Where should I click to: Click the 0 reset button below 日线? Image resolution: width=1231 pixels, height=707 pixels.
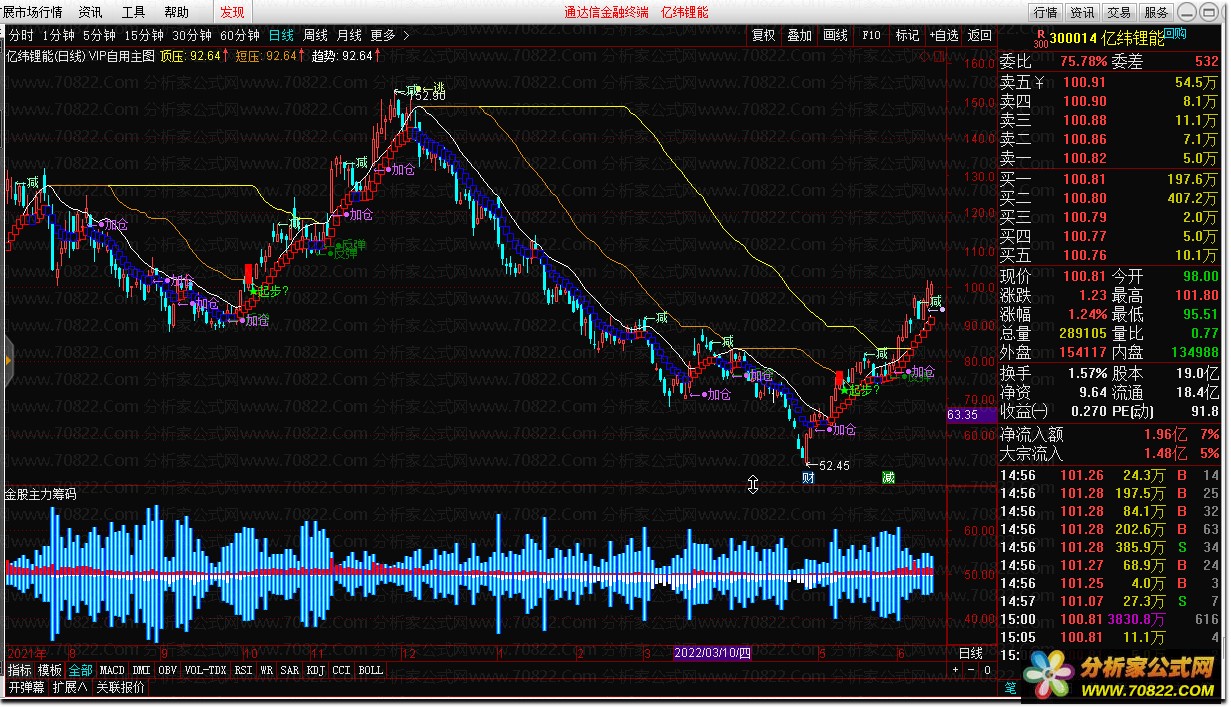pos(987,670)
